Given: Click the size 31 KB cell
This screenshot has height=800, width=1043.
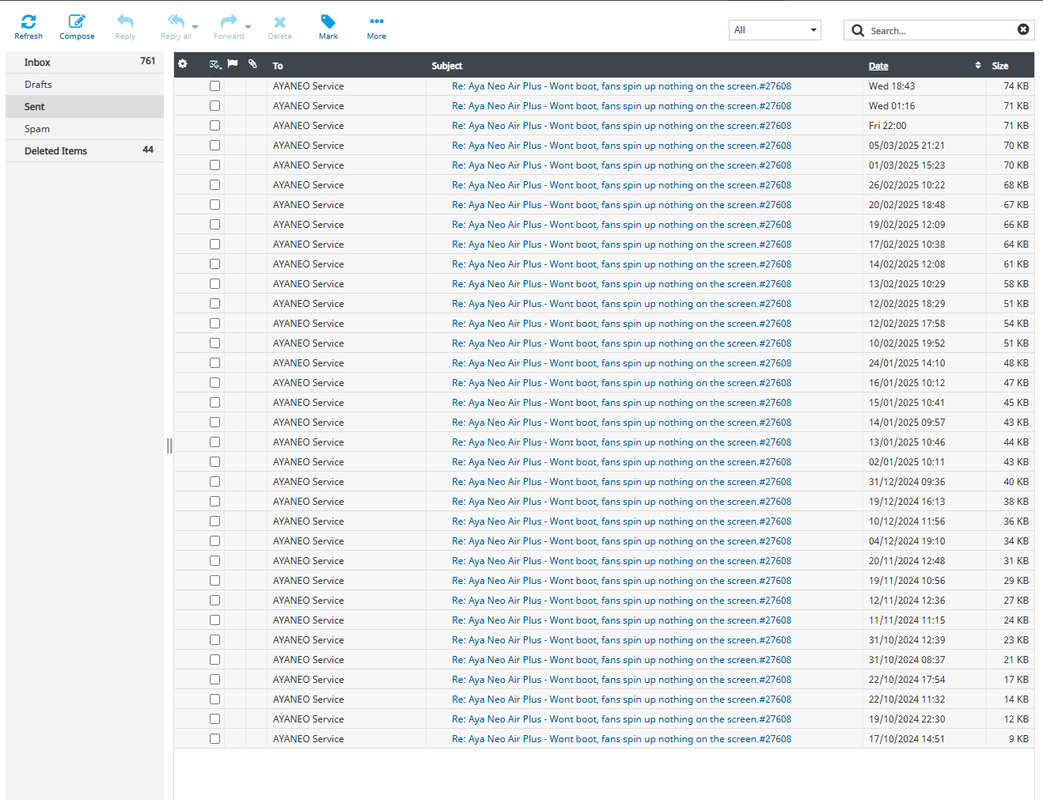Looking at the screenshot, I should (x=1016, y=561).
